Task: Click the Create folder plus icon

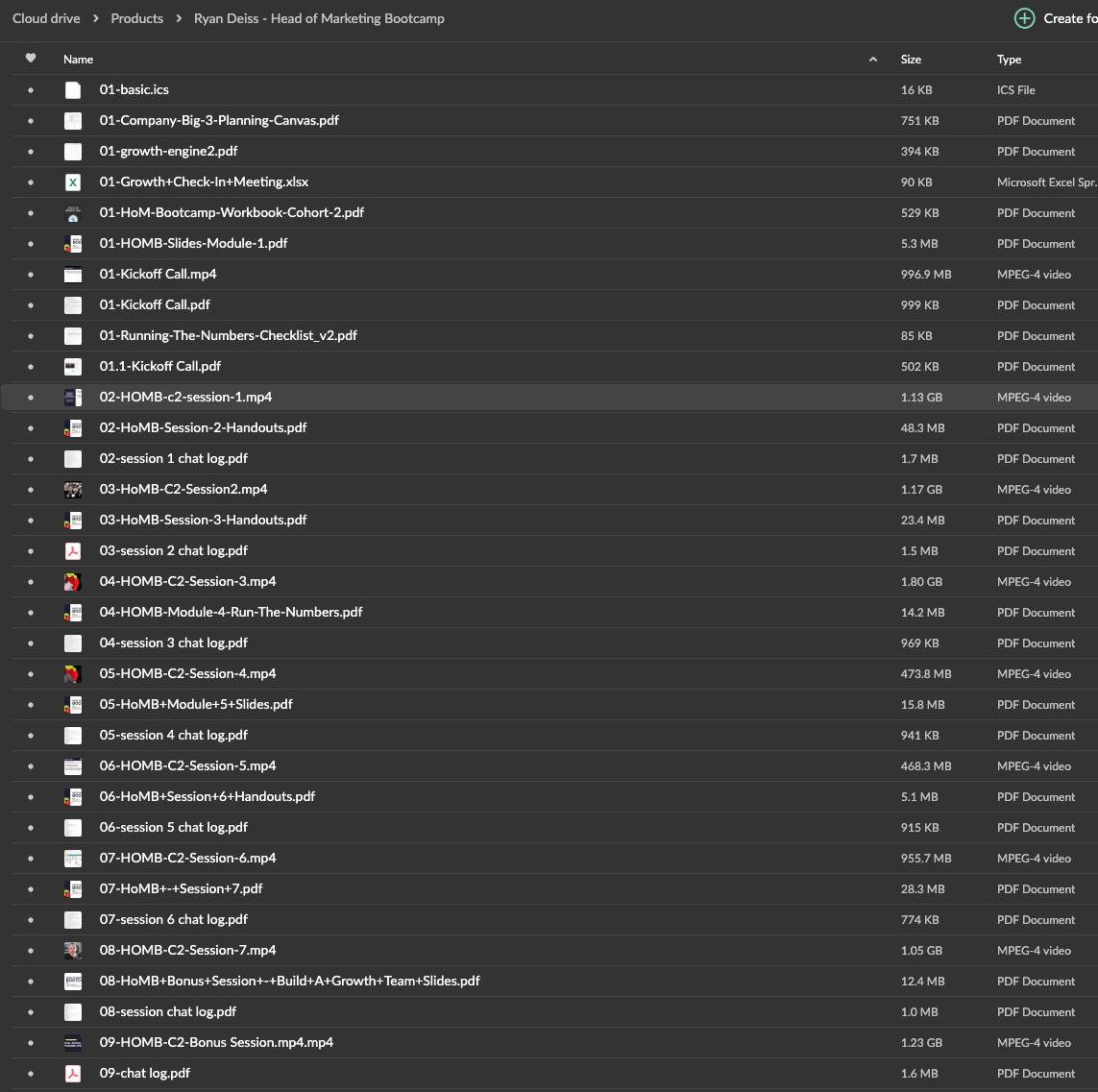Action: pyautogui.click(x=1024, y=19)
